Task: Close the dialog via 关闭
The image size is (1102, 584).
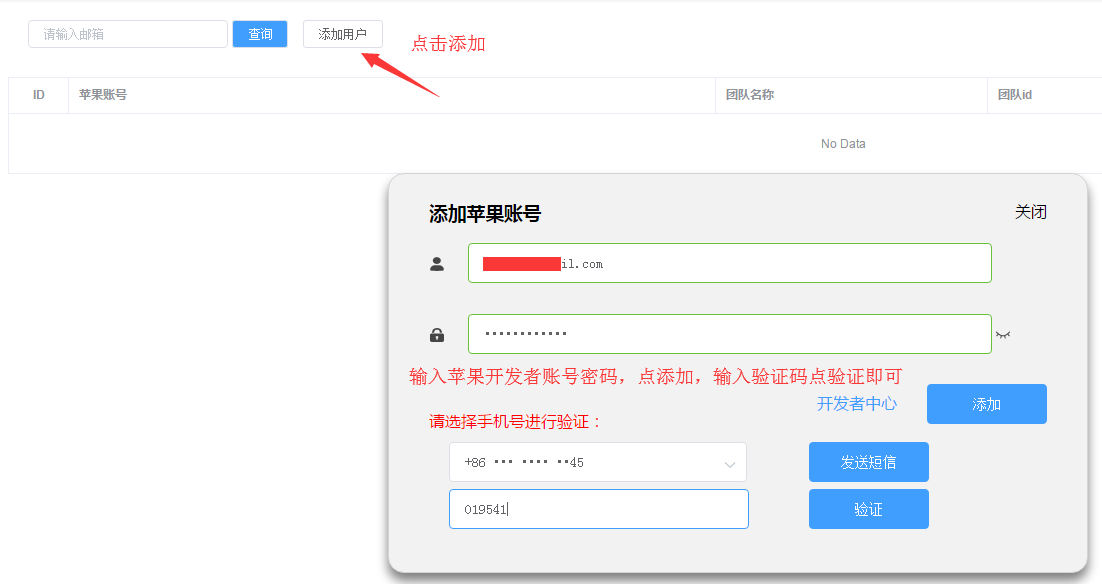Action: [x=1030, y=212]
